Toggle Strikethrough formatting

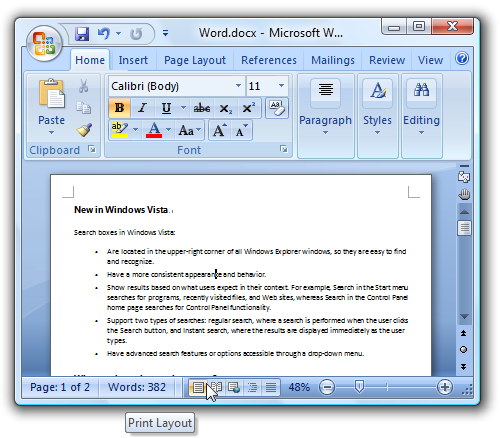pyautogui.click(x=202, y=108)
